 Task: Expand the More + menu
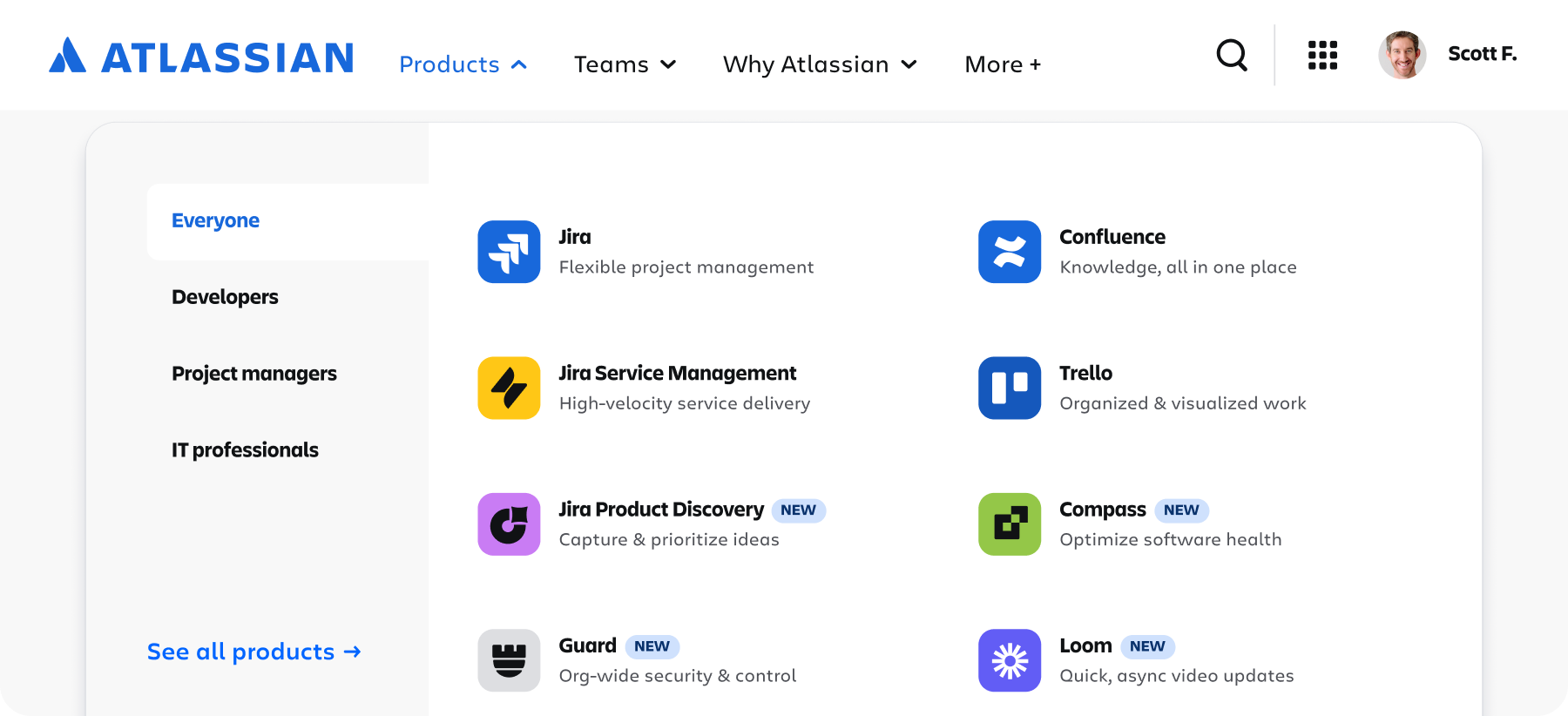click(x=1003, y=64)
